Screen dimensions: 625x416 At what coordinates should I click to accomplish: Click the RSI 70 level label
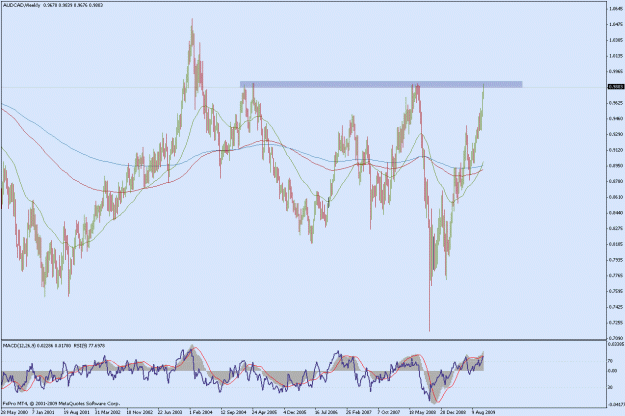point(610,361)
